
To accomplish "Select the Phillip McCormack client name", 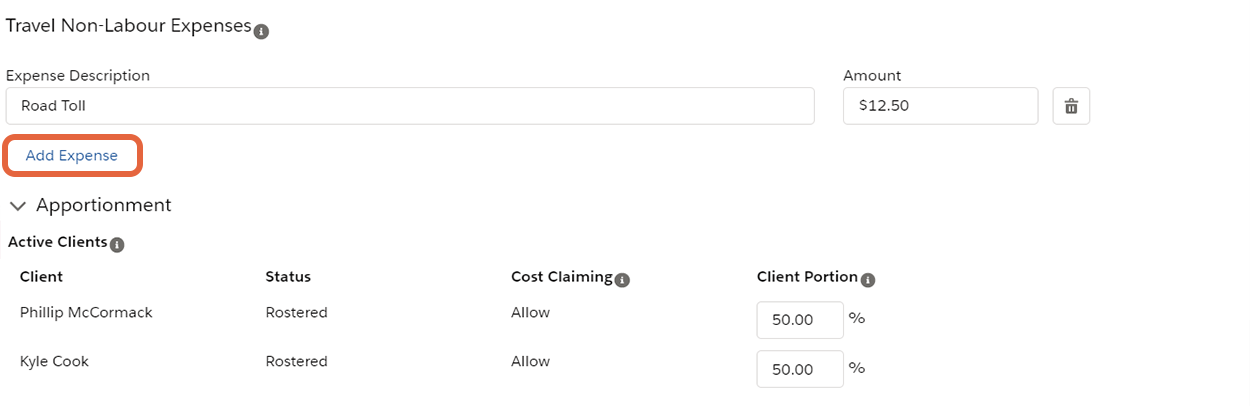I will [86, 313].
